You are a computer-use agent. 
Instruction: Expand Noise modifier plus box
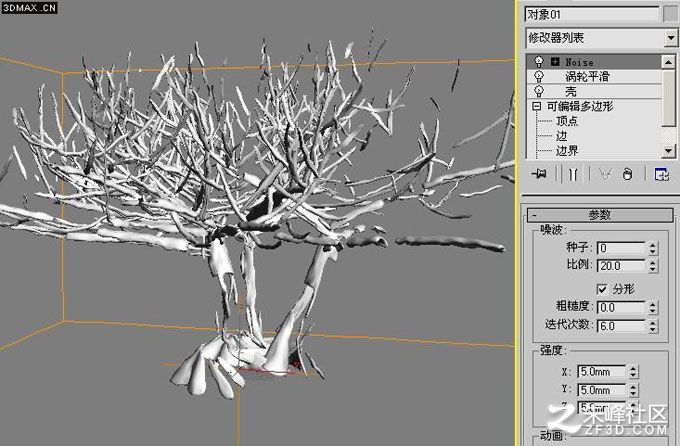coord(555,62)
